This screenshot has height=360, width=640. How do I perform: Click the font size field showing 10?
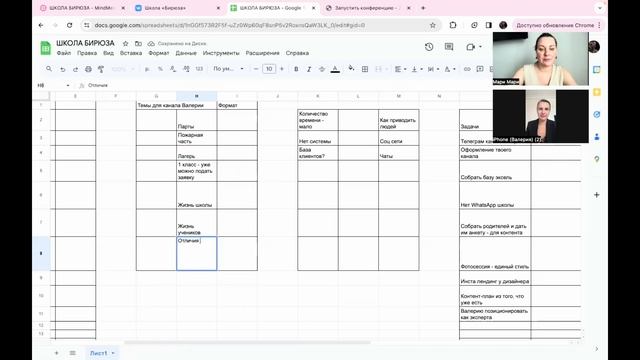269,69
